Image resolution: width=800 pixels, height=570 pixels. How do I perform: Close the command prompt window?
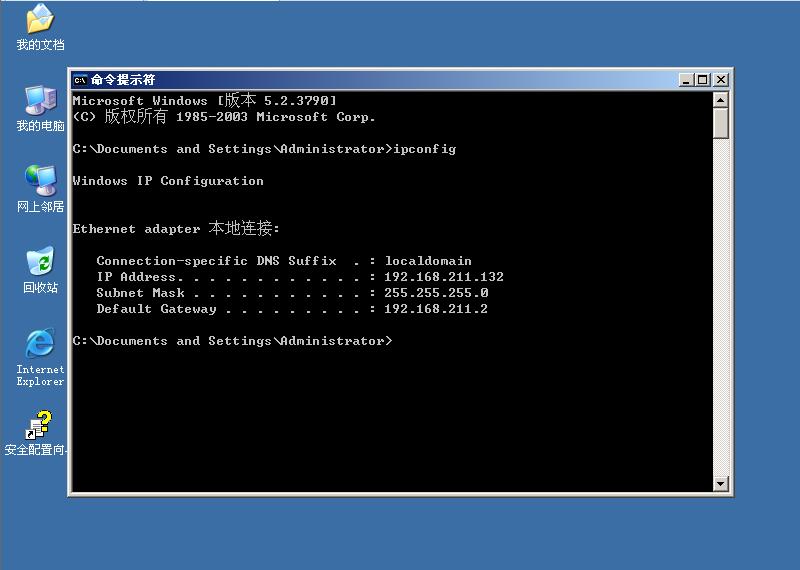721,80
